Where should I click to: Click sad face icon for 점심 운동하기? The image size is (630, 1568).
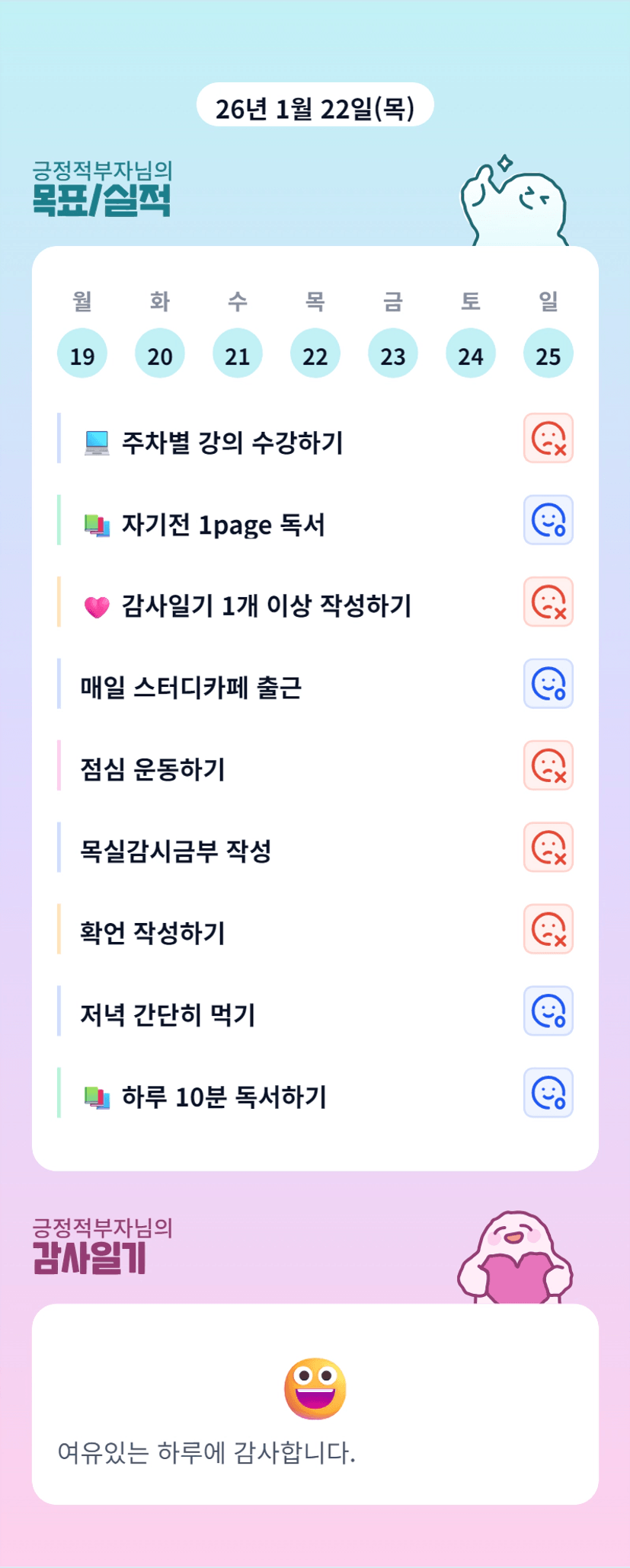pos(548,765)
